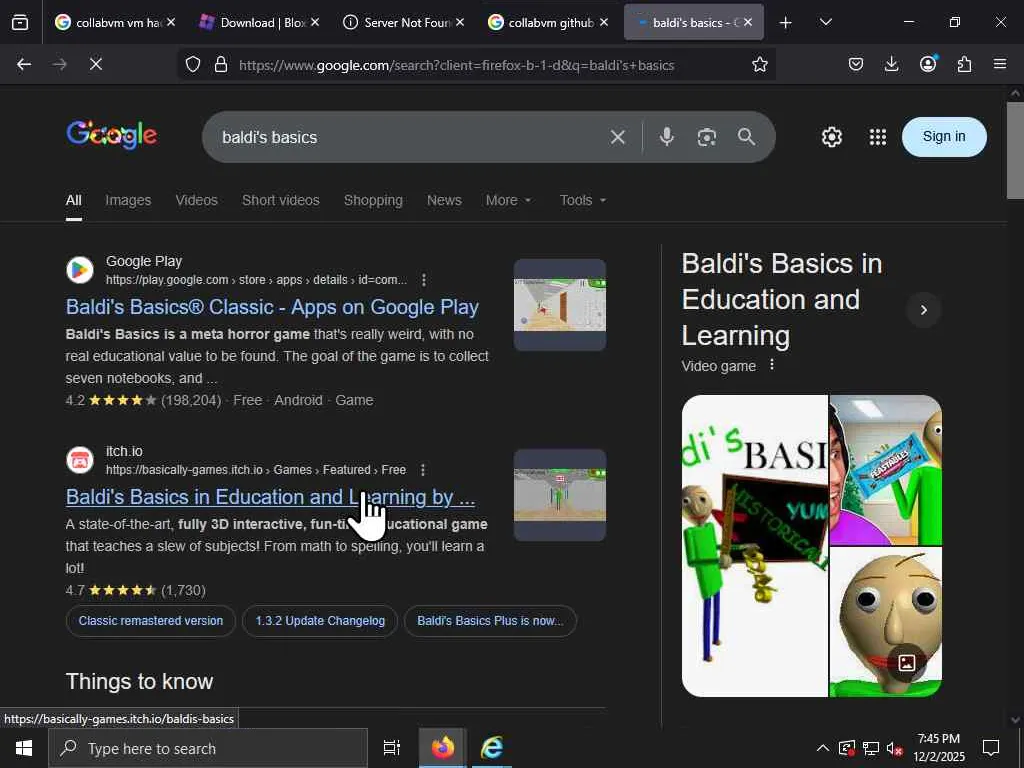Close the baldi's basics tab
The image size is (1024, 768).
tap(748, 22)
